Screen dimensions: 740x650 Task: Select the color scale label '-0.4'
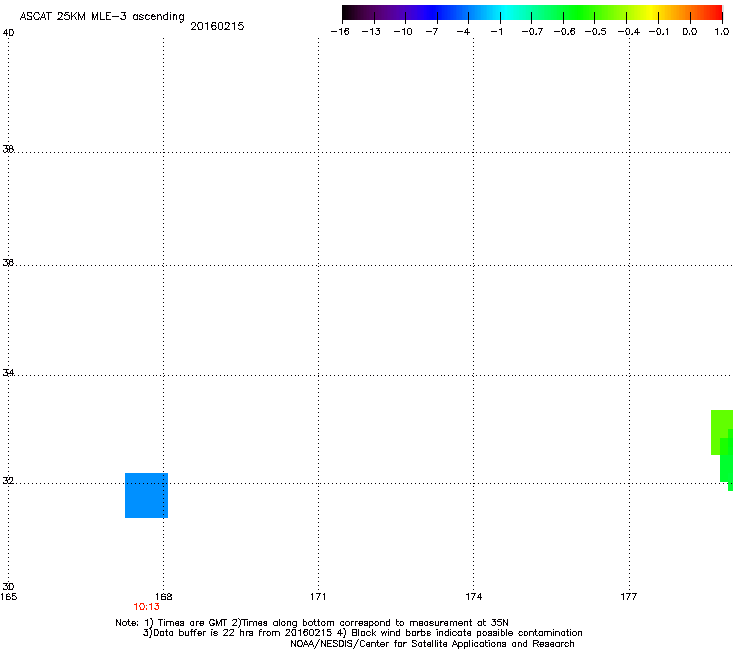click(x=629, y=32)
